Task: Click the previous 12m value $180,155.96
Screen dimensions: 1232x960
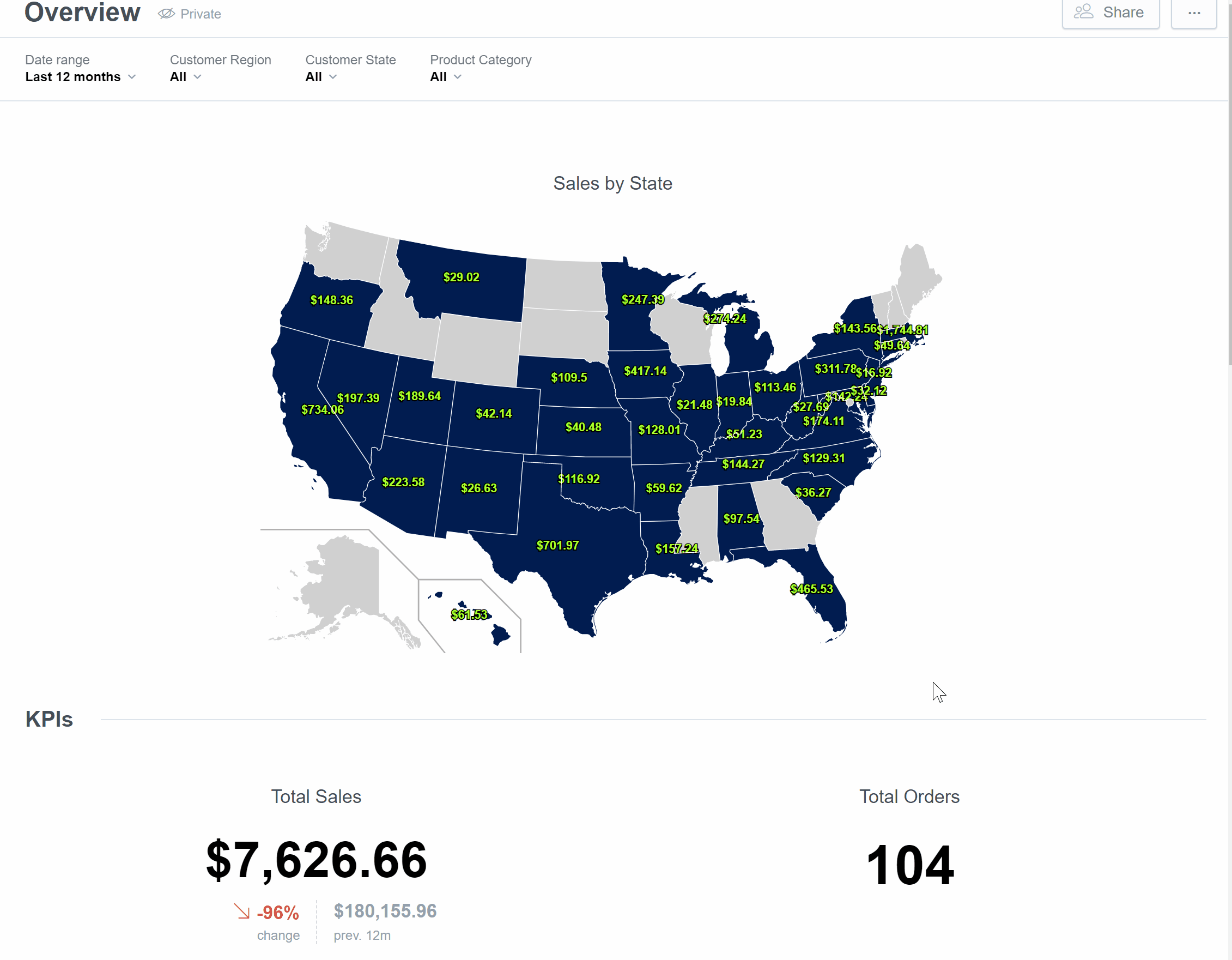Action: pos(385,911)
